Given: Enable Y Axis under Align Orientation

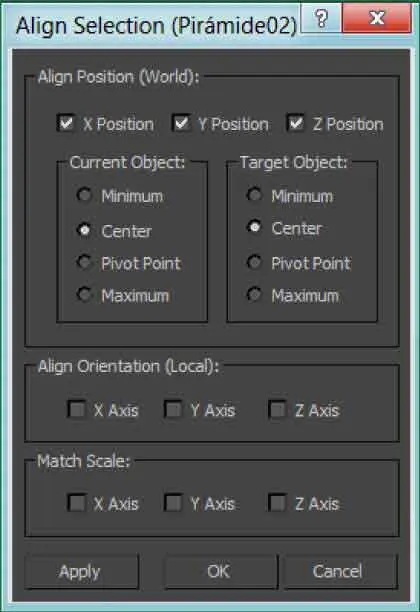Looking at the screenshot, I should [173, 409].
